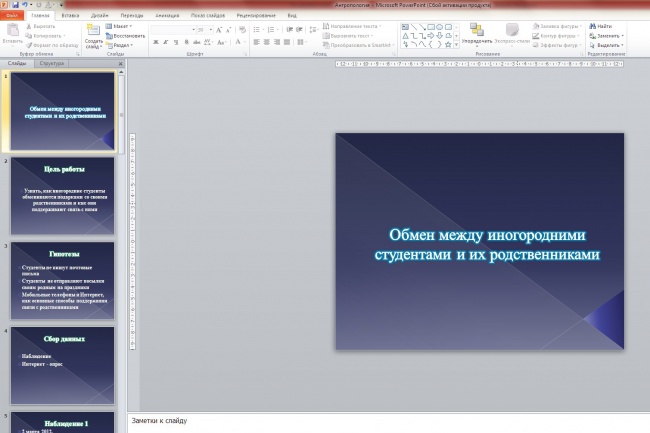Viewport: 650px width, 433px height.
Task: Select the left brace shape
Action: (x=431, y=44)
